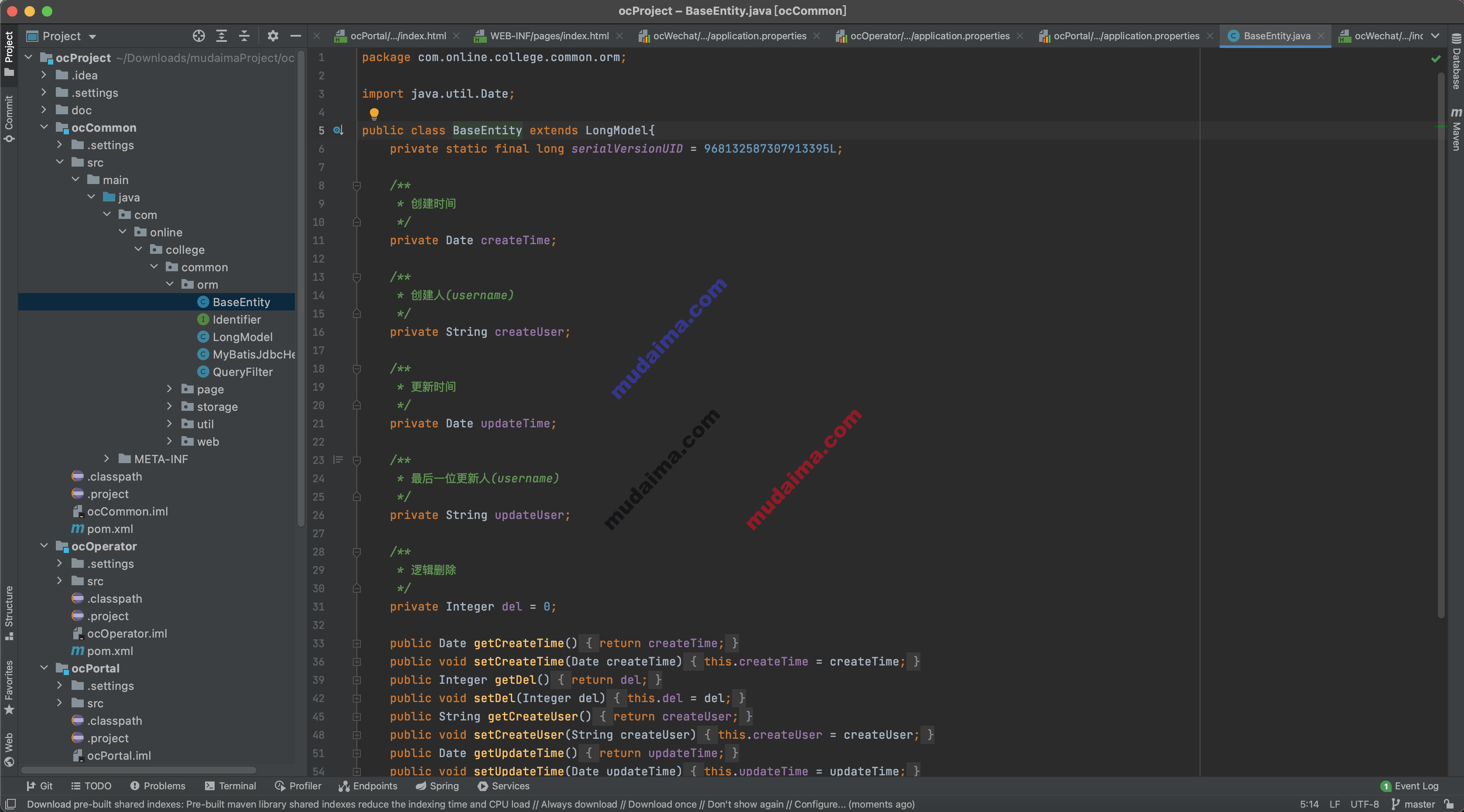1464x812 pixels.
Task: Show hidden editor tabs dropdown
Action: click(1435, 36)
